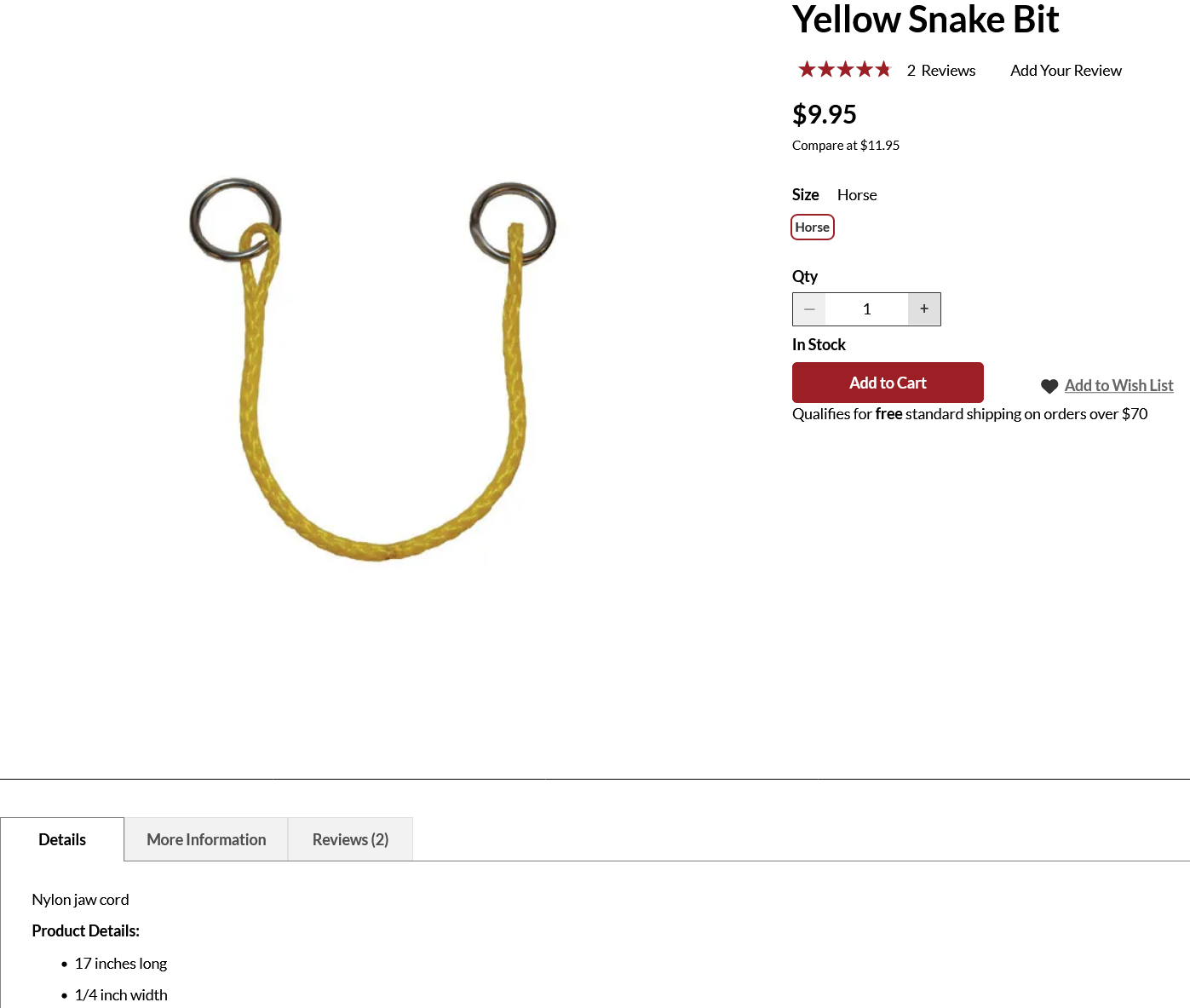Increase quantity with the plus button
1190x1008 pixels.
coord(924,309)
